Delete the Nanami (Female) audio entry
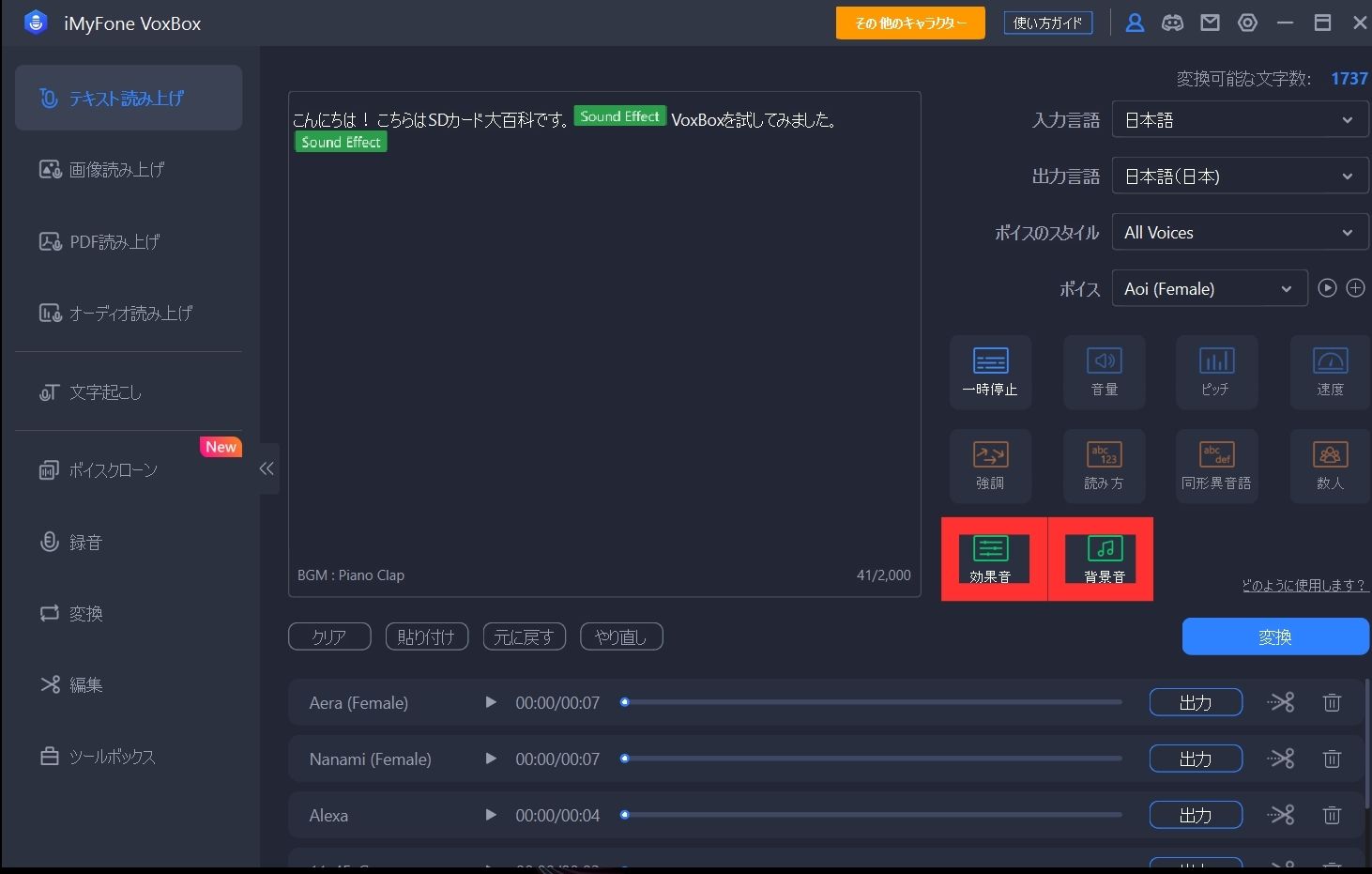This screenshot has height=874, width=1372. (1332, 759)
